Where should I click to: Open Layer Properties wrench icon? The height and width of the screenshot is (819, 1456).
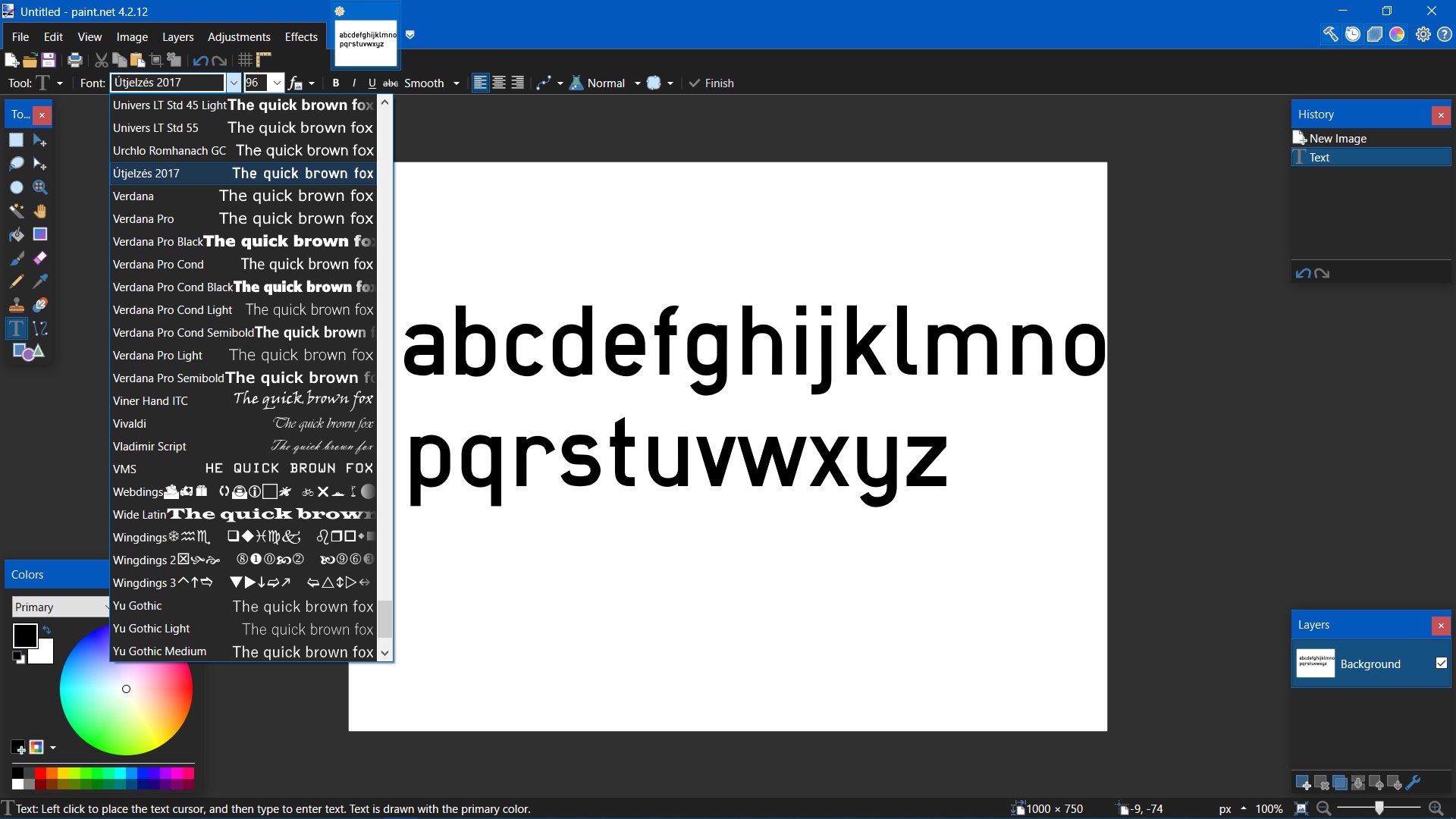coord(1414,783)
